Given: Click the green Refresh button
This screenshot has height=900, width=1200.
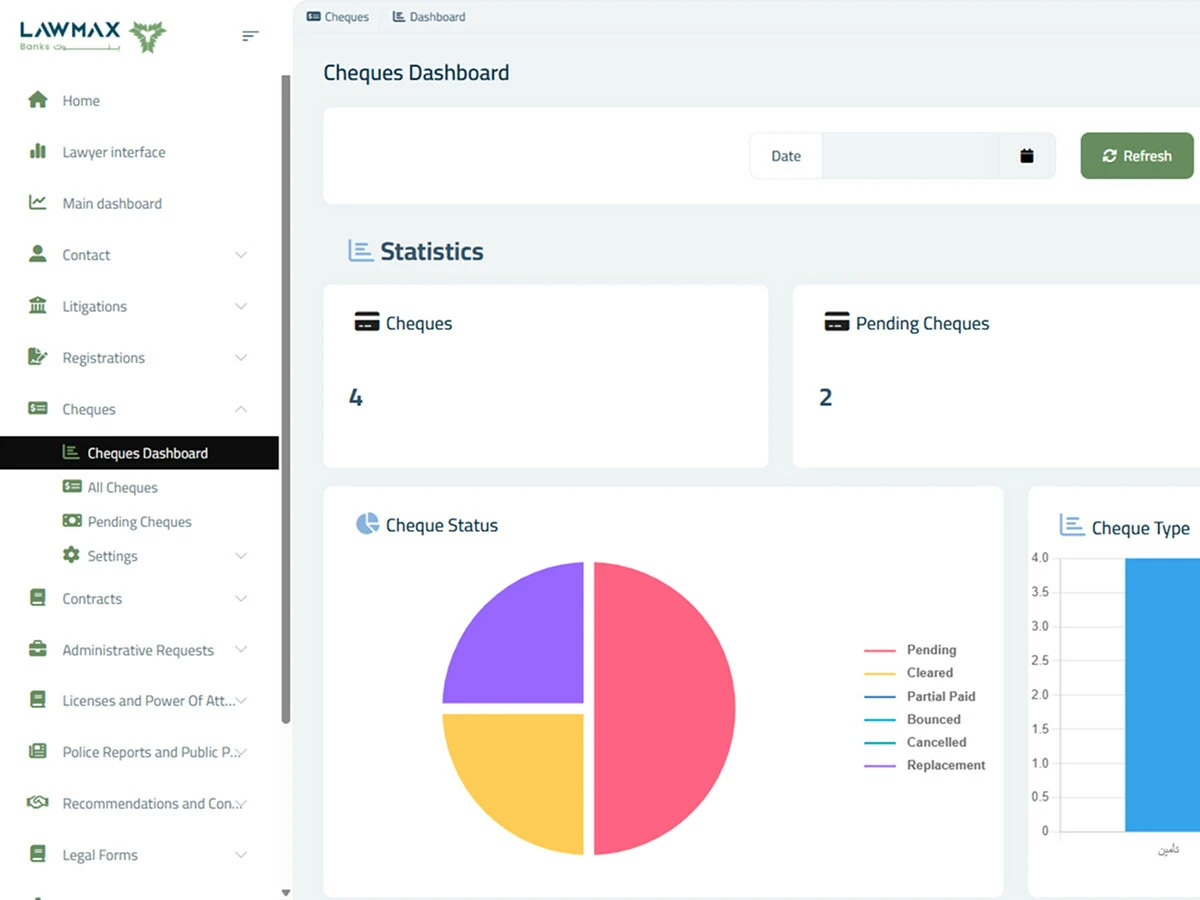Looking at the screenshot, I should pos(1137,156).
